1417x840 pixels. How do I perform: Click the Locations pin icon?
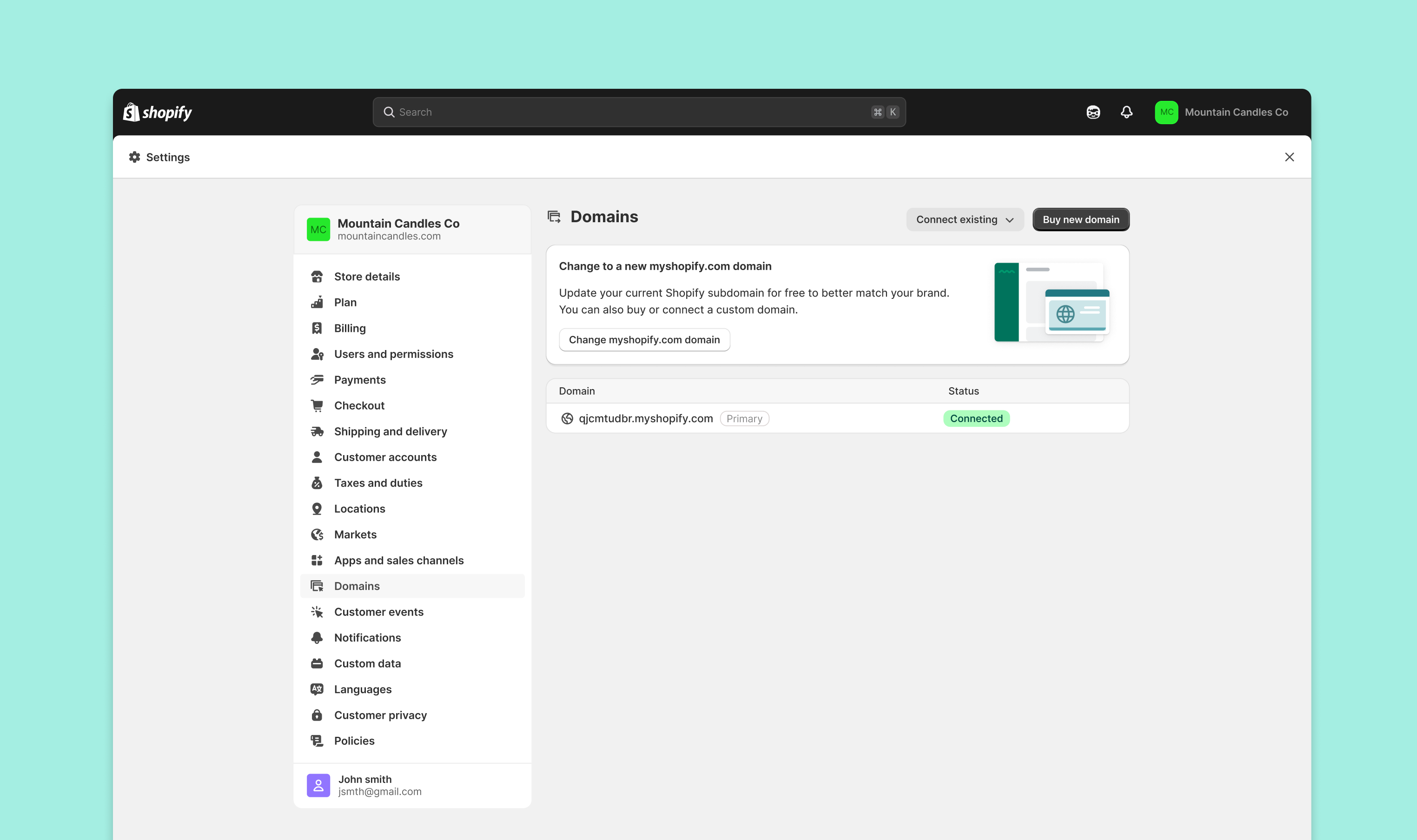tap(317, 508)
